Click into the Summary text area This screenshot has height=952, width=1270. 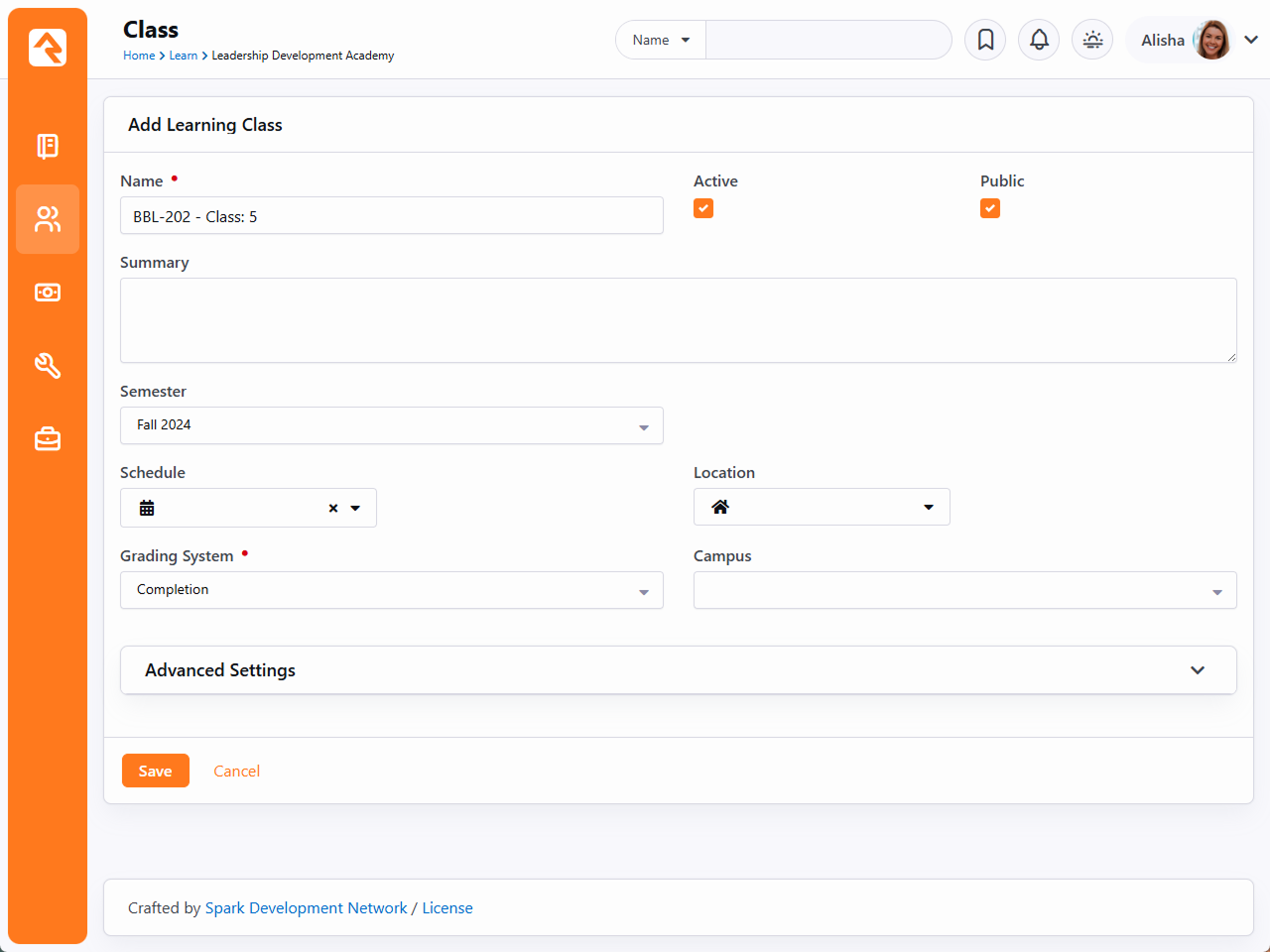pyautogui.click(x=678, y=320)
